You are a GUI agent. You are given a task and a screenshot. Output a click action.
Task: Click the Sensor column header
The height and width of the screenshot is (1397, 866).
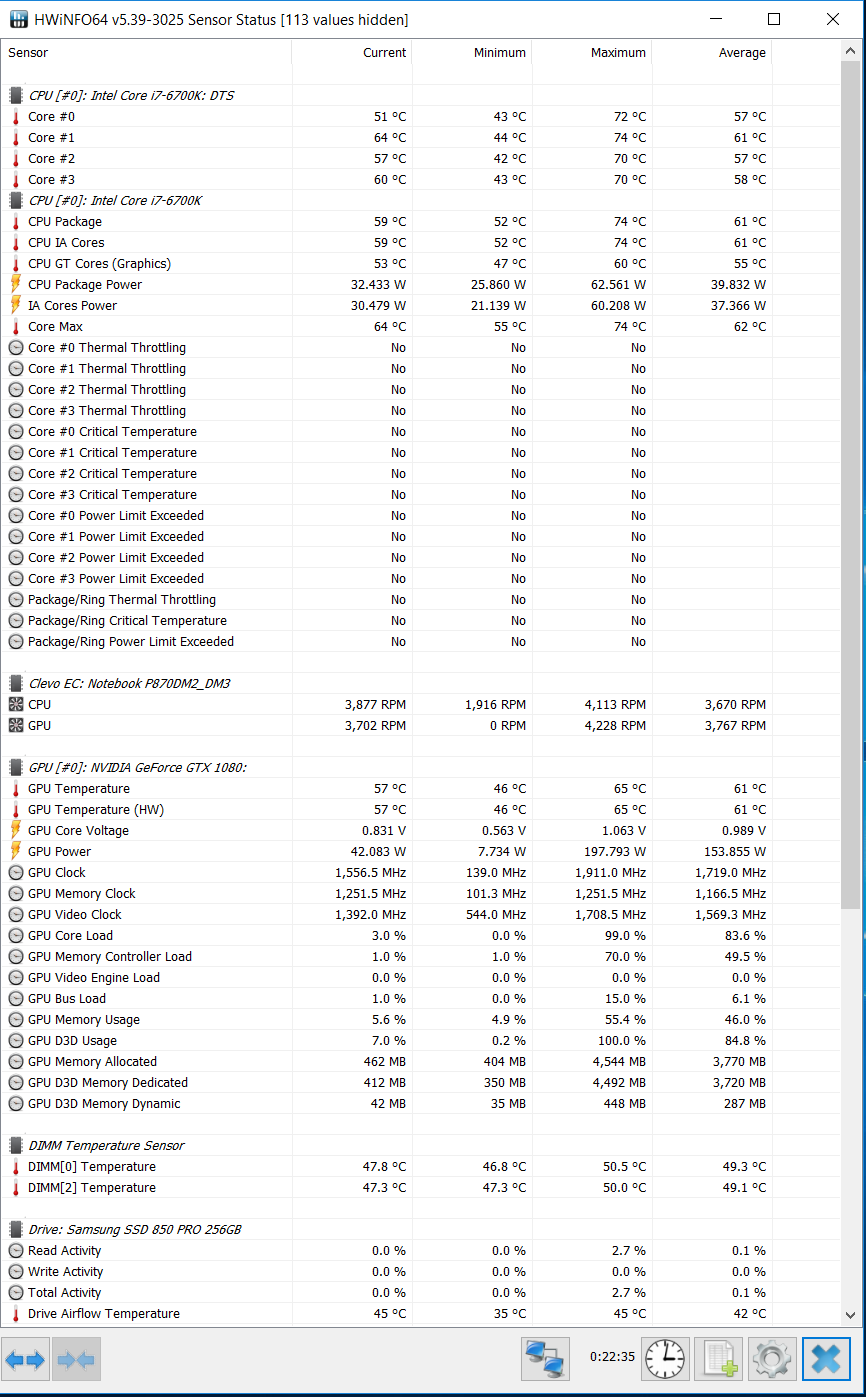[x=147, y=53]
